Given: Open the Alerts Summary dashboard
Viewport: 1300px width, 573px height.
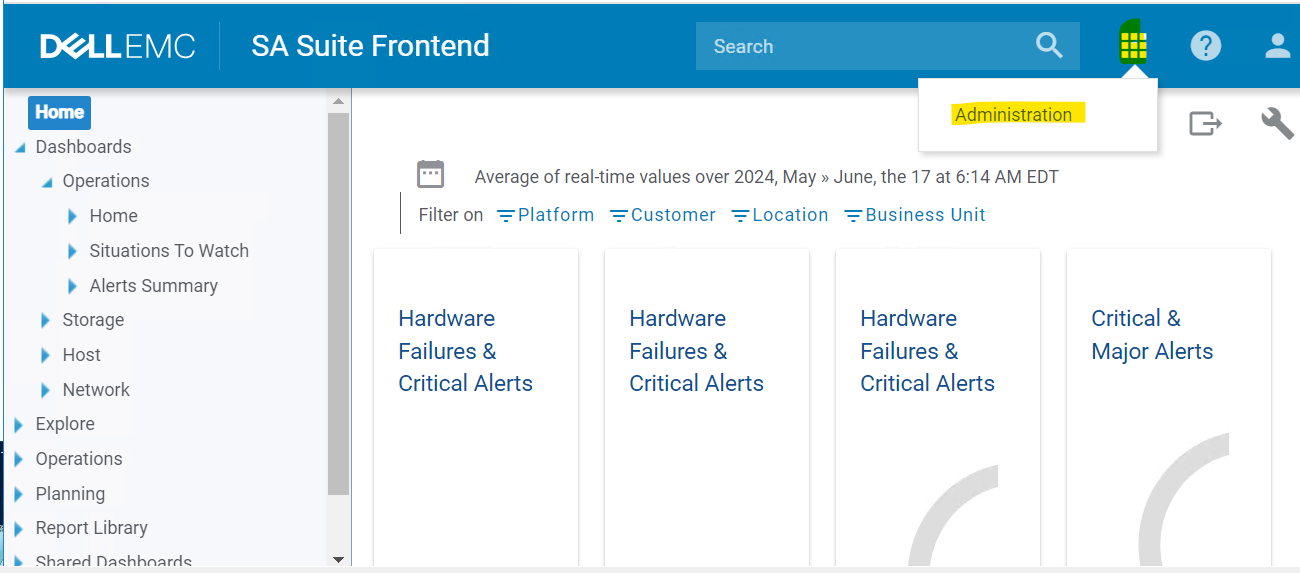Looking at the screenshot, I should click(153, 286).
